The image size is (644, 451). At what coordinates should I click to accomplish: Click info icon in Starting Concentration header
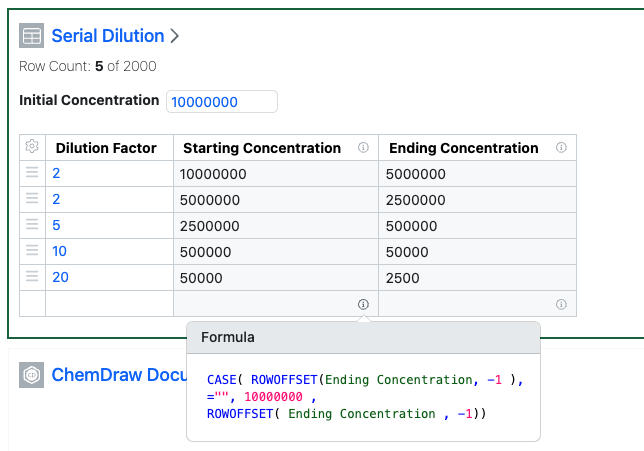point(363,147)
